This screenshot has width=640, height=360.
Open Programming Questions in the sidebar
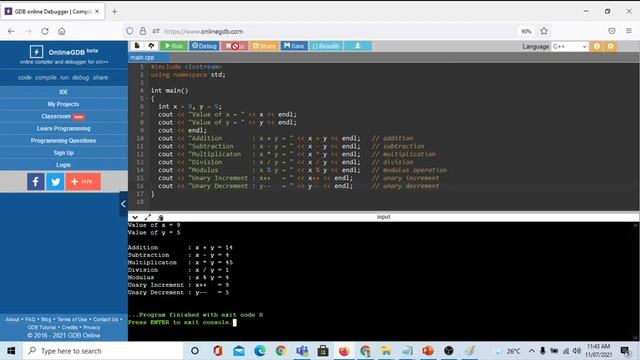(x=63, y=140)
